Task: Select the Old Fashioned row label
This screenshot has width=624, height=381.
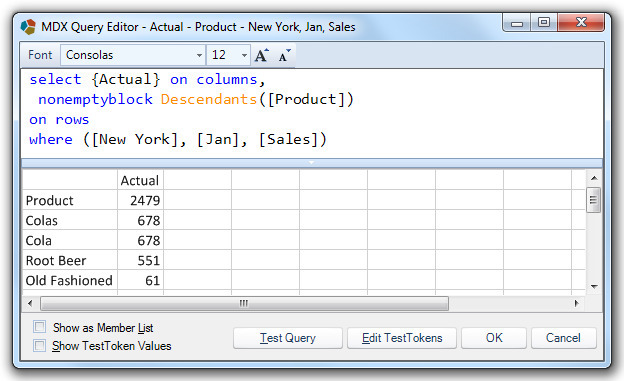Action: tap(69, 280)
